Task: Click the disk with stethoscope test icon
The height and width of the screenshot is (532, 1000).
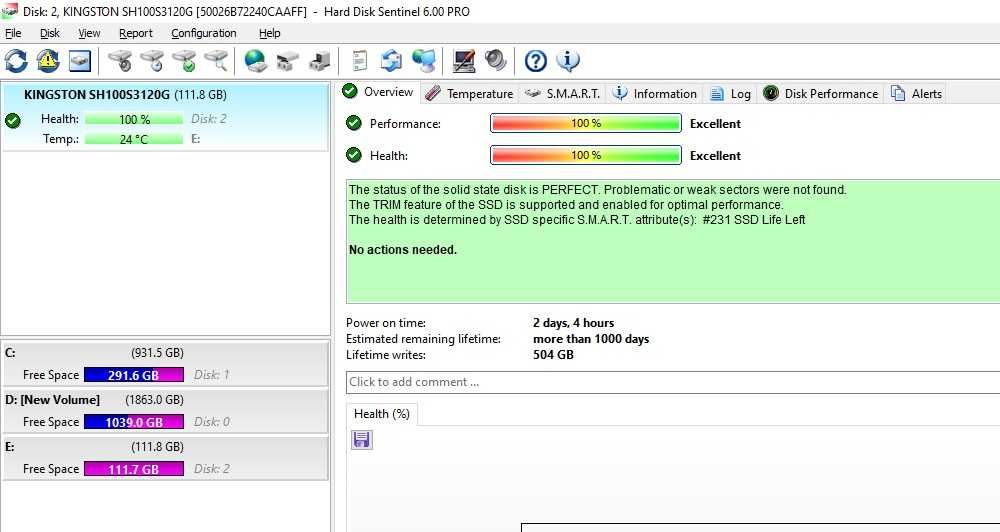Action: point(120,61)
